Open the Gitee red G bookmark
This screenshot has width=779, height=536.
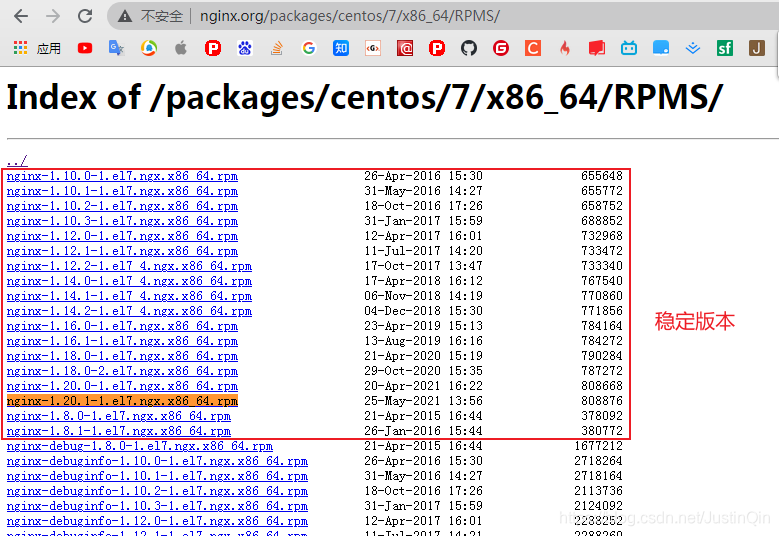pos(501,48)
